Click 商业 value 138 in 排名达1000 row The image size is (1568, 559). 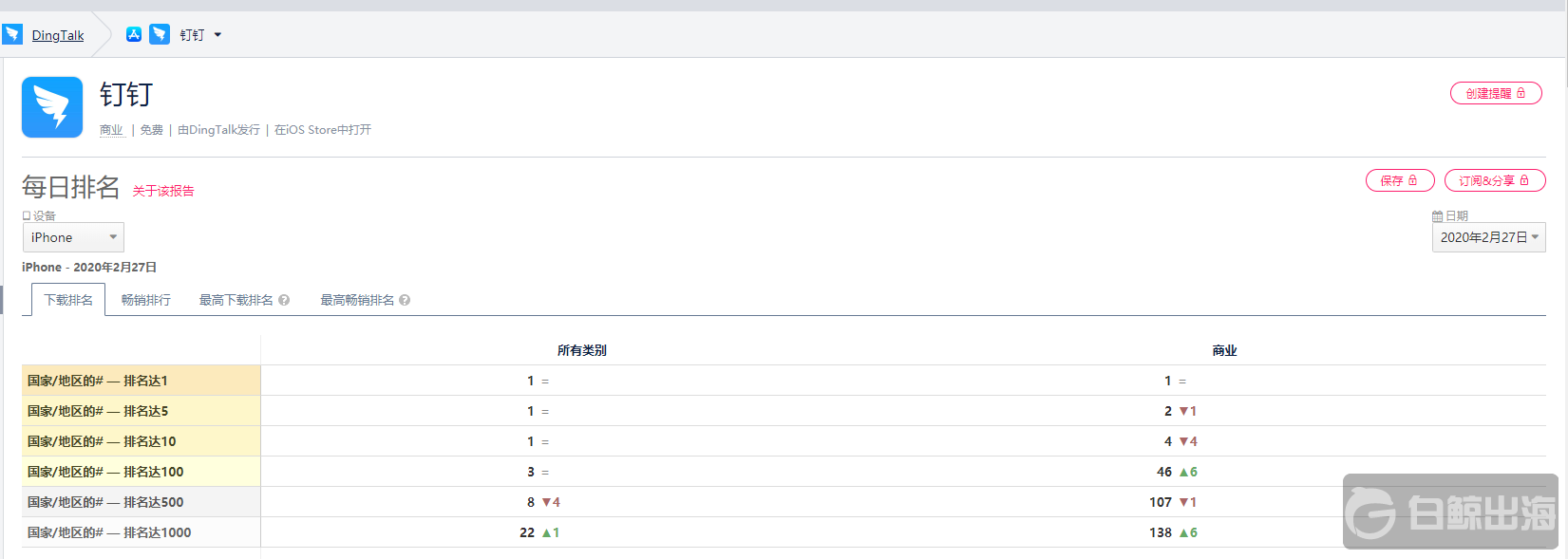click(1161, 532)
